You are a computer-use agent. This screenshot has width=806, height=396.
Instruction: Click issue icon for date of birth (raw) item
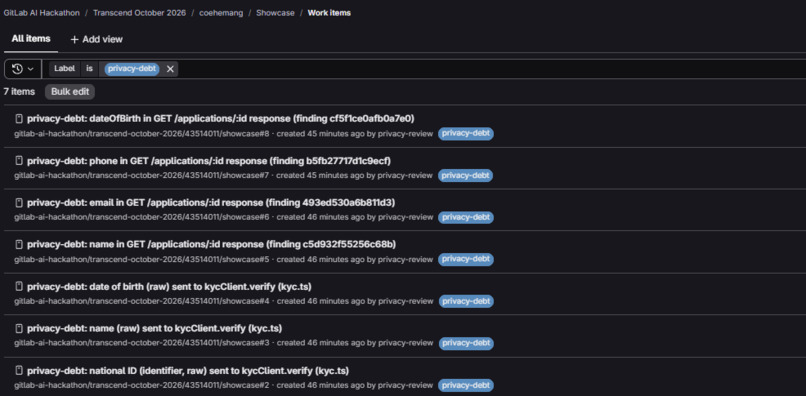(x=19, y=286)
